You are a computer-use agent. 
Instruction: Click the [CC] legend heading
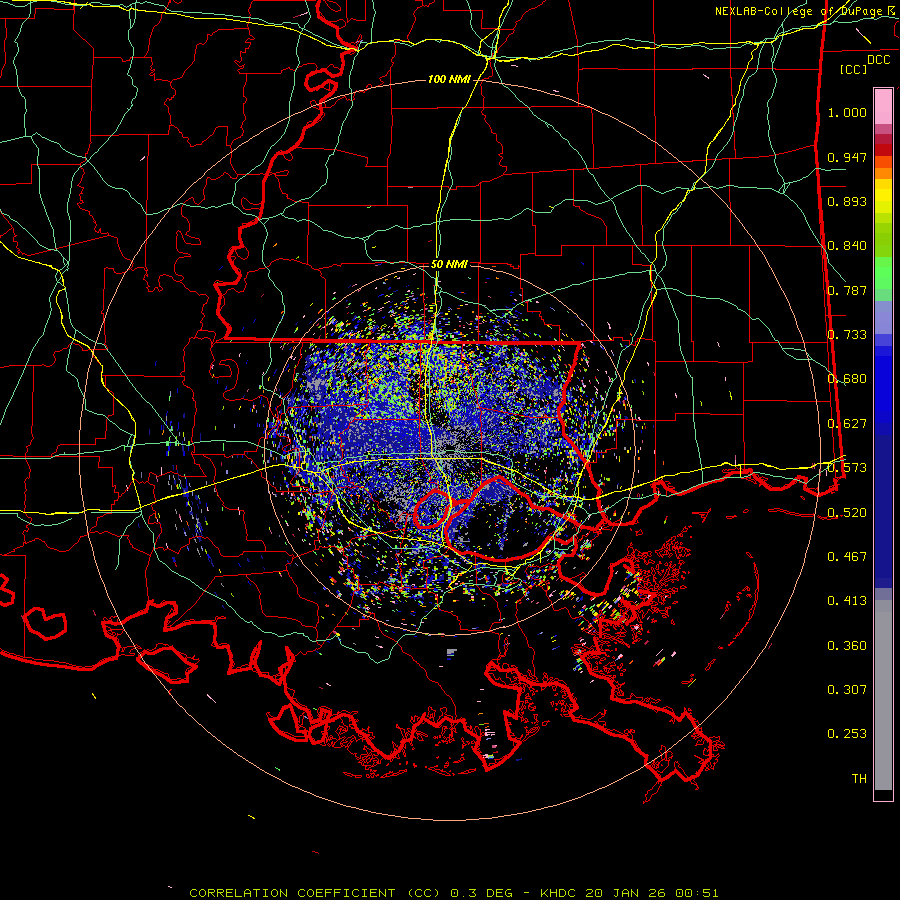coord(854,69)
